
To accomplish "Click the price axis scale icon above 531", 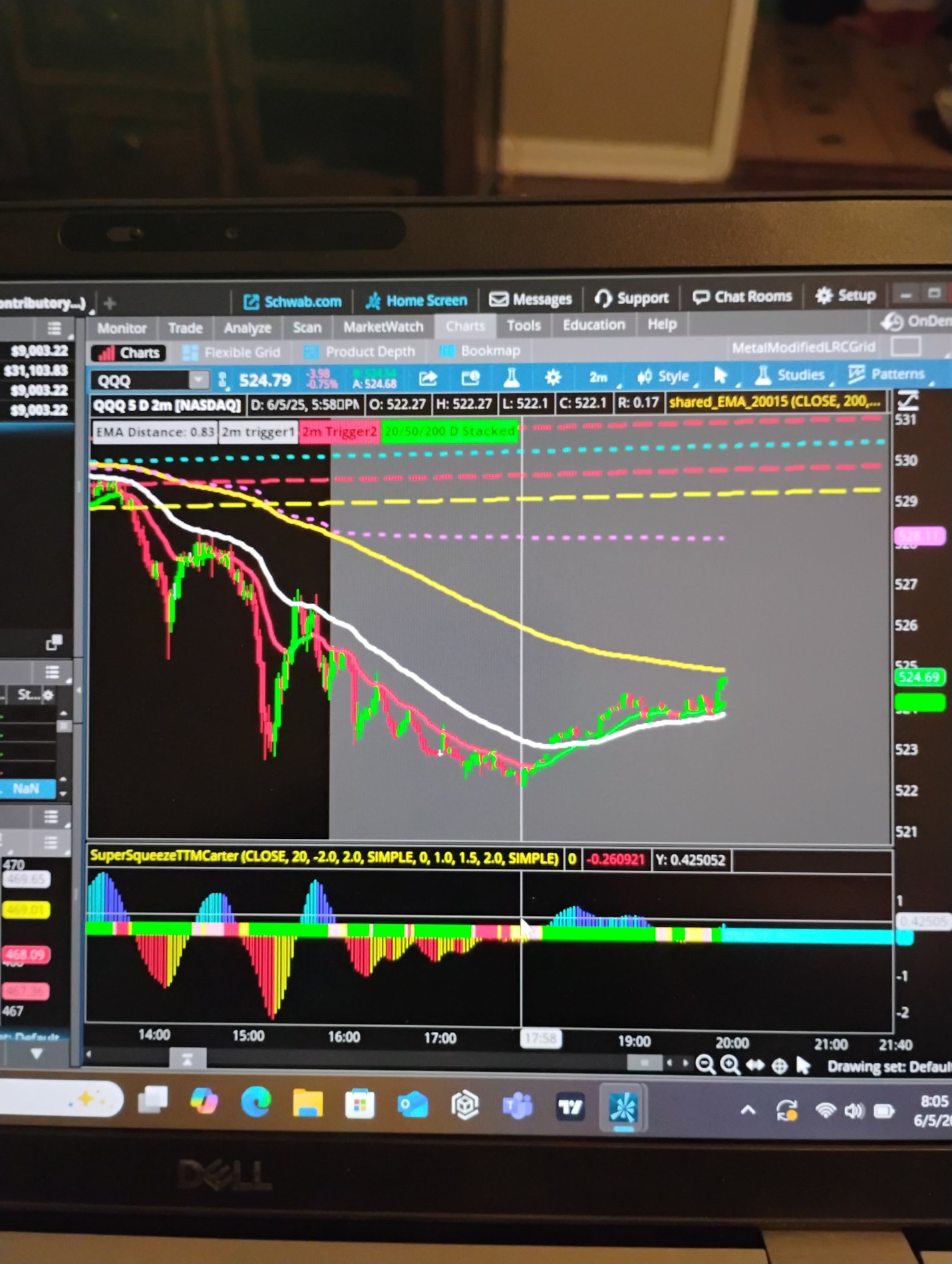I will click(907, 400).
